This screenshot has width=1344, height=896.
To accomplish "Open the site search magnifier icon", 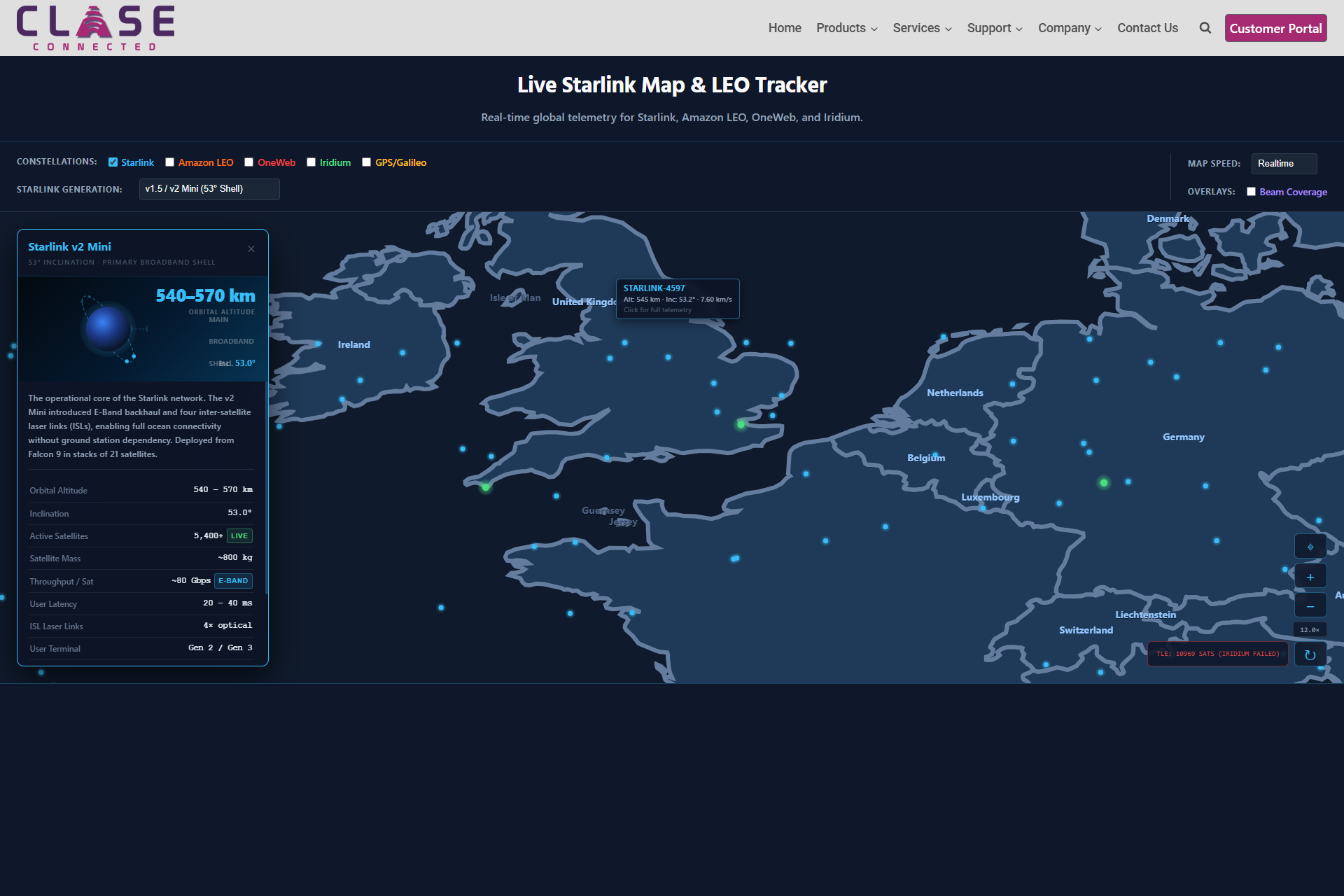I will [1205, 28].
